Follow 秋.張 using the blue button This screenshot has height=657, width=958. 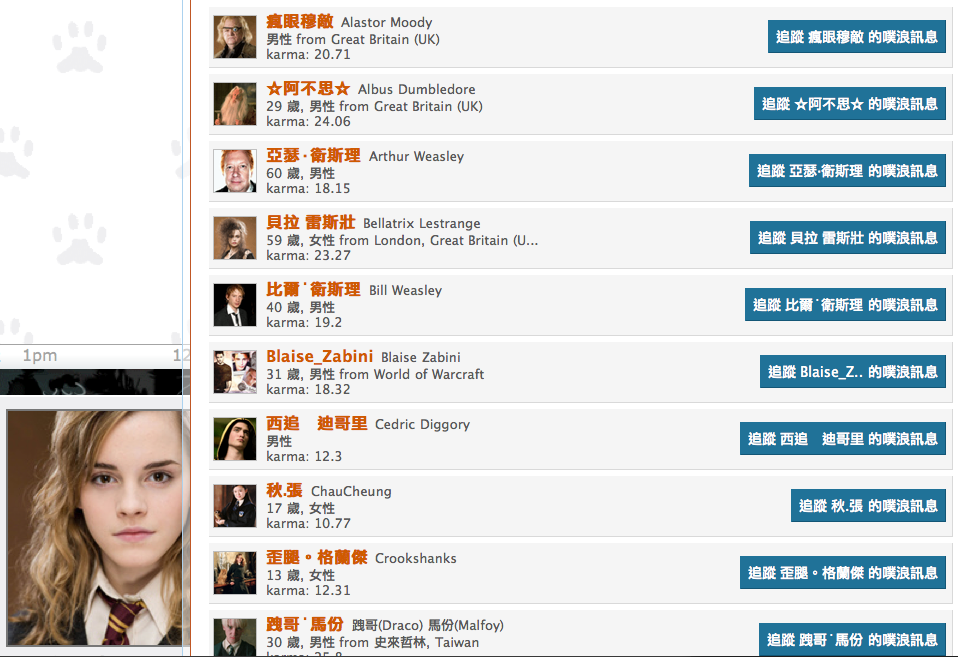(x=868, y=505)
